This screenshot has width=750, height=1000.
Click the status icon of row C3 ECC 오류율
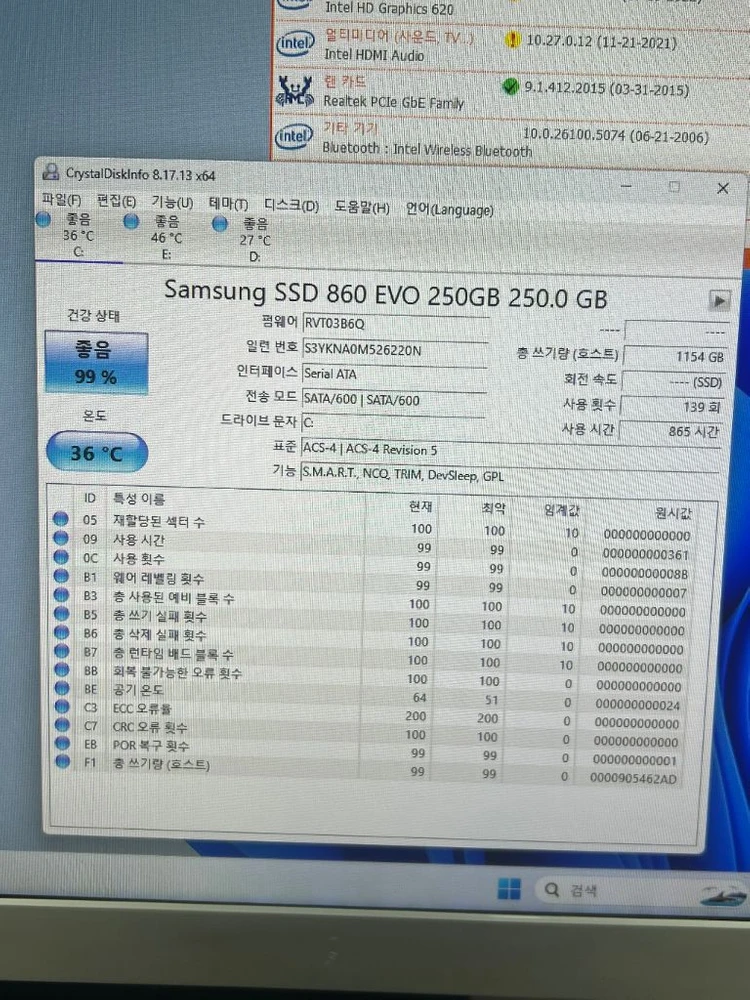tap(62, 707)
